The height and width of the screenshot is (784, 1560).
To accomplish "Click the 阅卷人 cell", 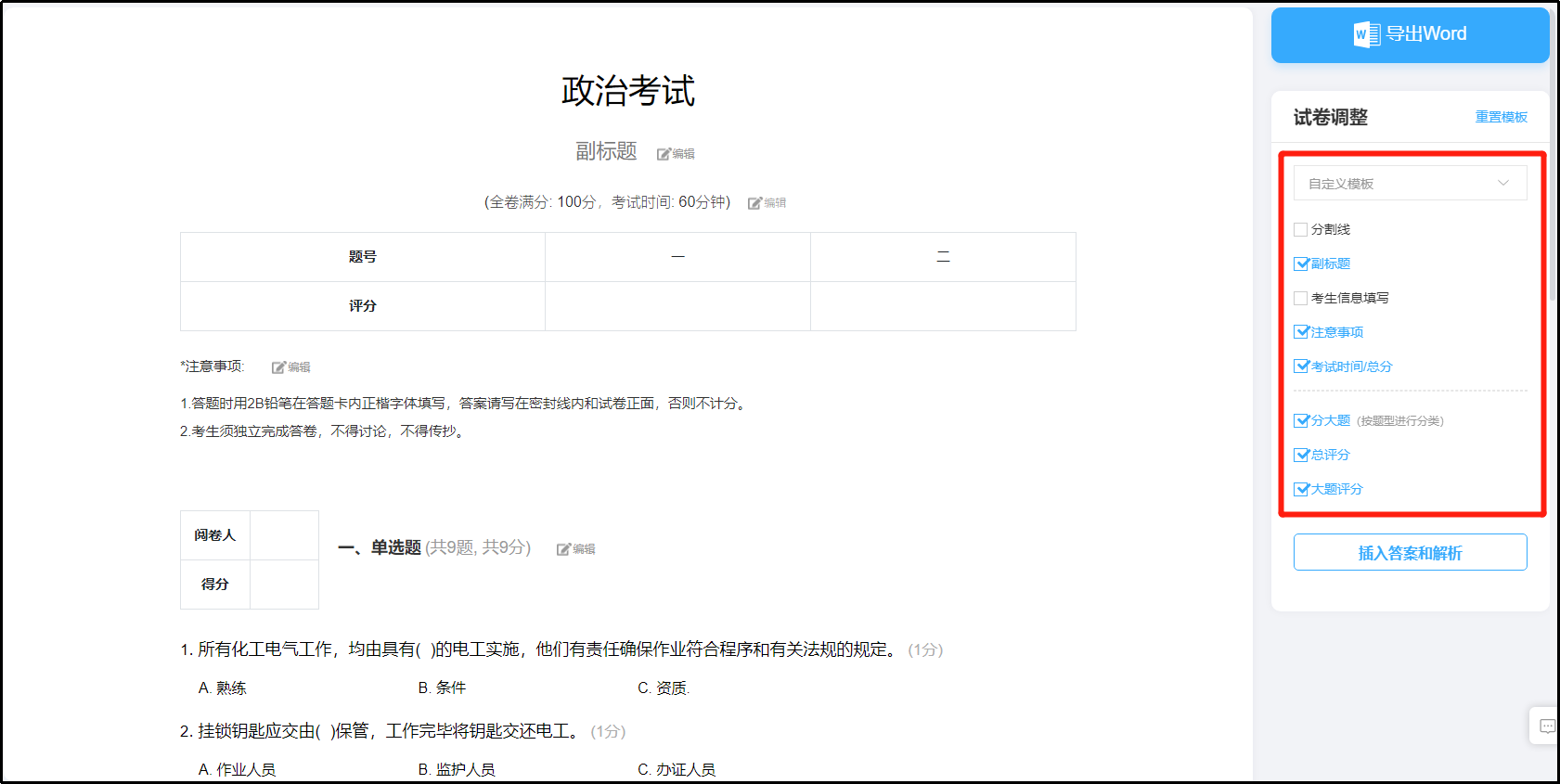I will 215,535.
